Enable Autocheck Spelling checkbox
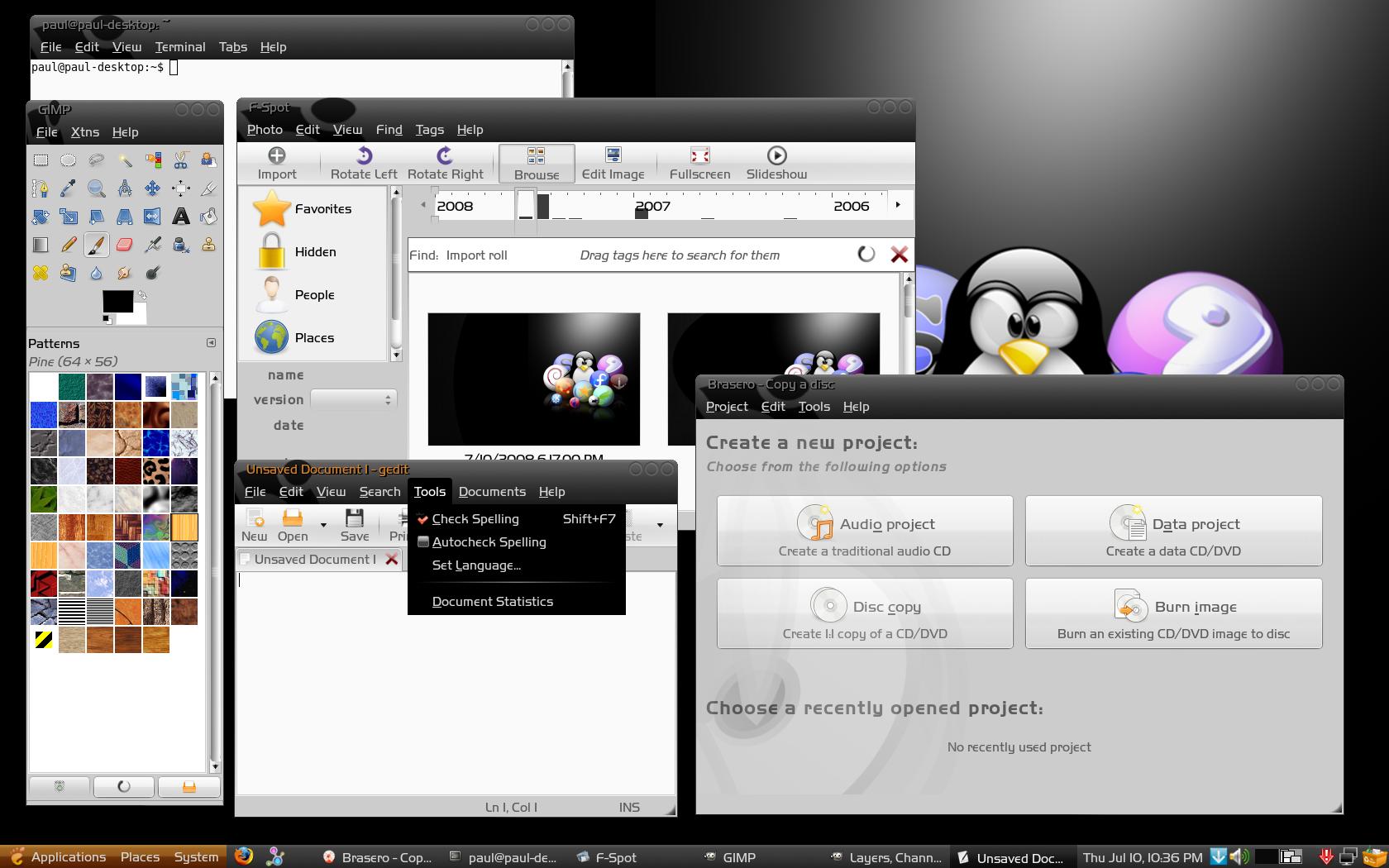This screenshot has width=1389, height=868. [423, 542]
